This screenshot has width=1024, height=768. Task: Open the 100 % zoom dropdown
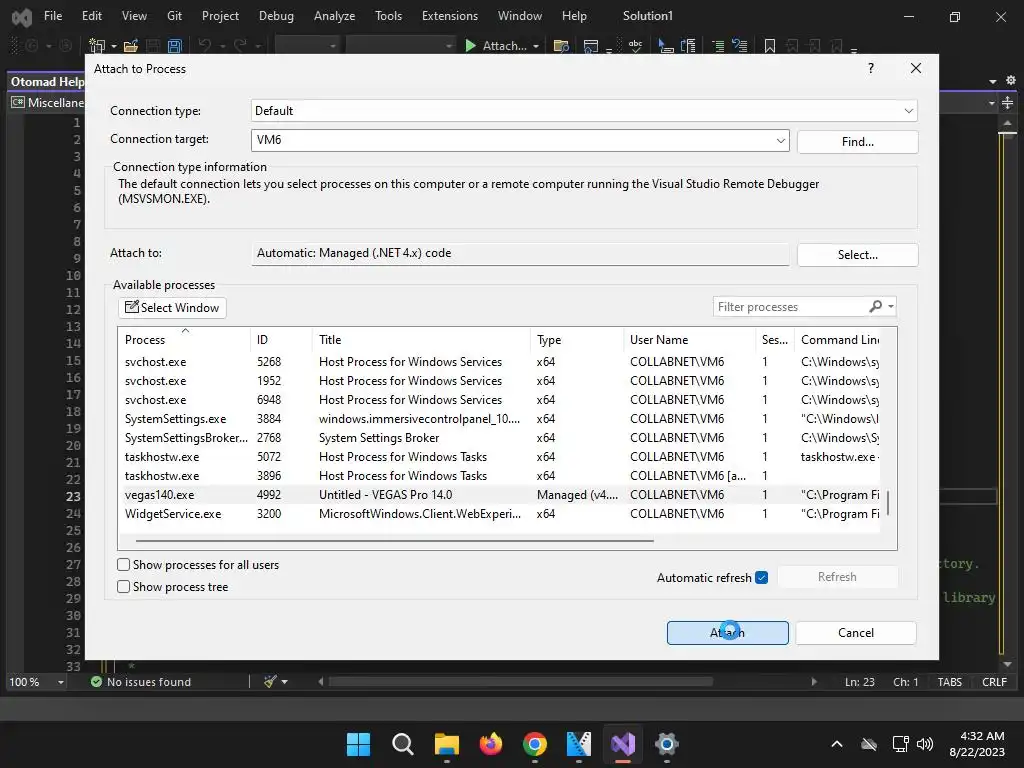pos(61,682)
